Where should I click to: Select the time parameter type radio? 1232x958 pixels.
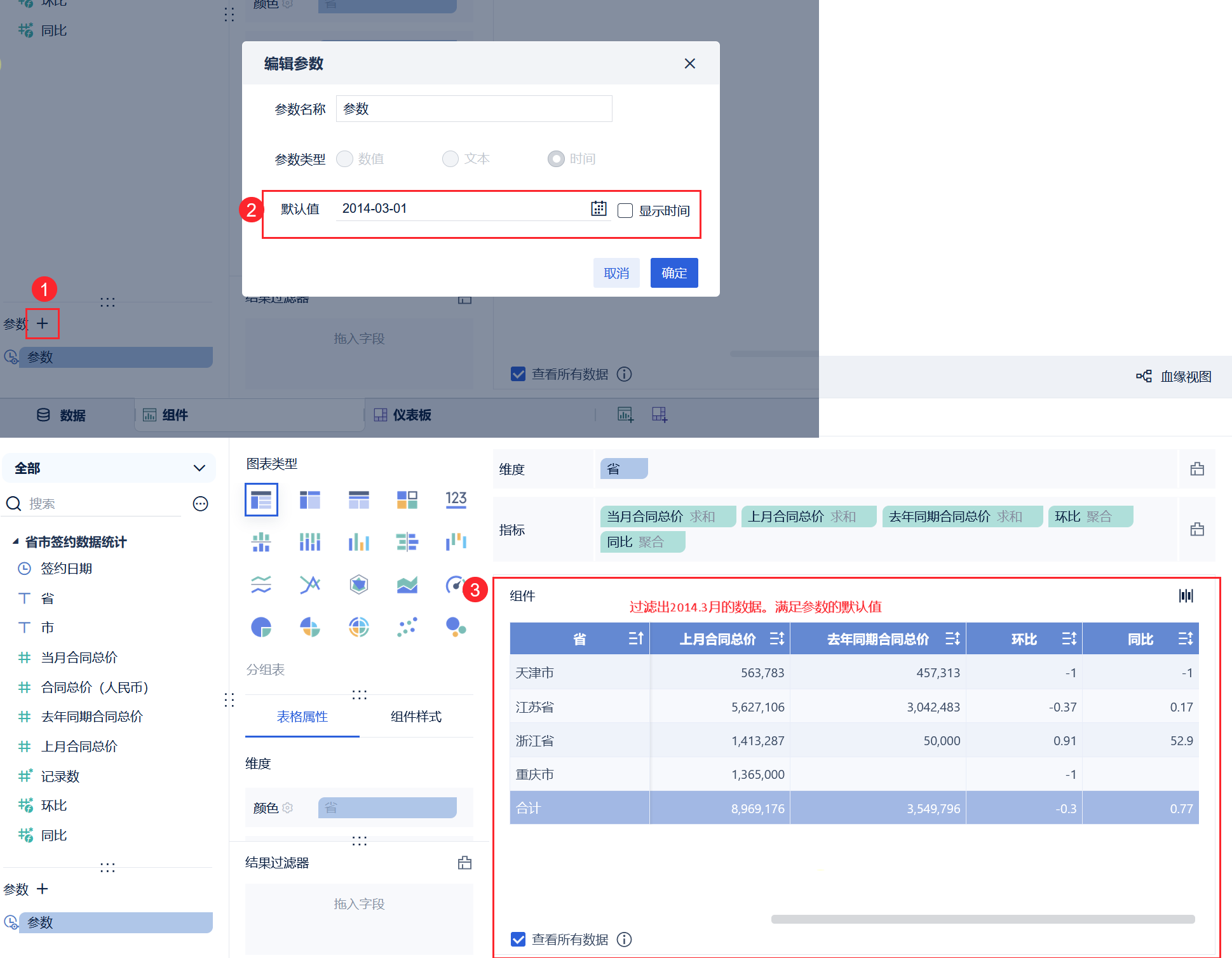556,159
